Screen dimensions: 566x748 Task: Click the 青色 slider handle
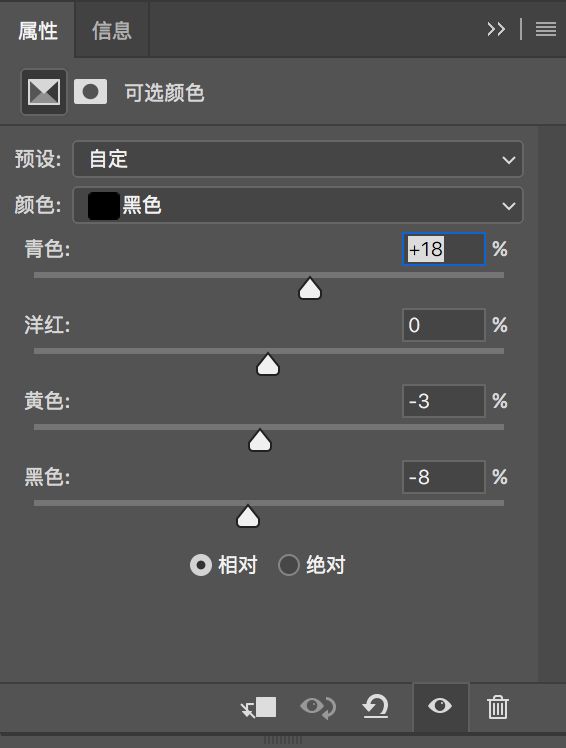310,288
